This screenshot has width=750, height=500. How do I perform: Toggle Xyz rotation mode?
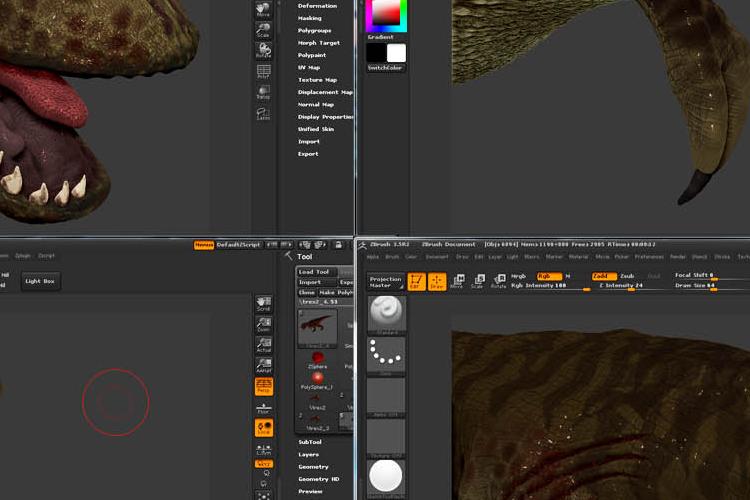[x=264, y=464]
